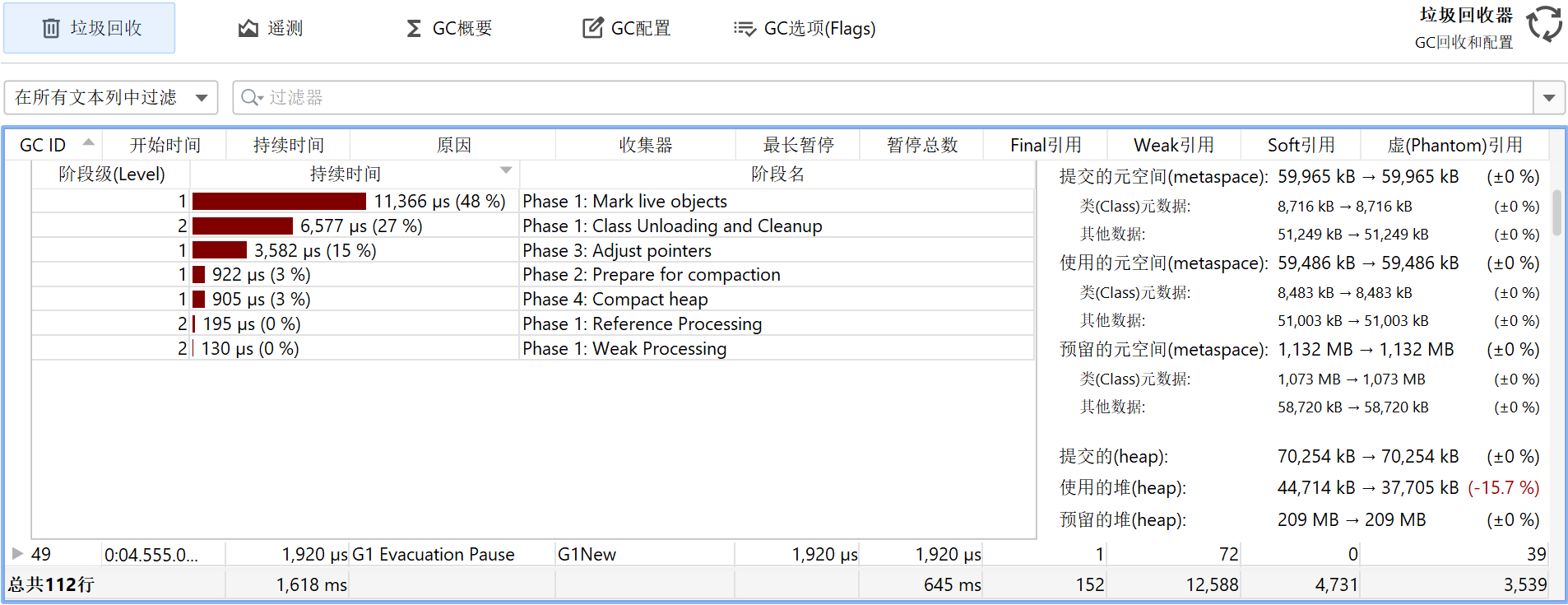The height and width of the screenshot is (605, 1568).
Task: Open the filter history dropdown arrow
Action: point(1548,98)
